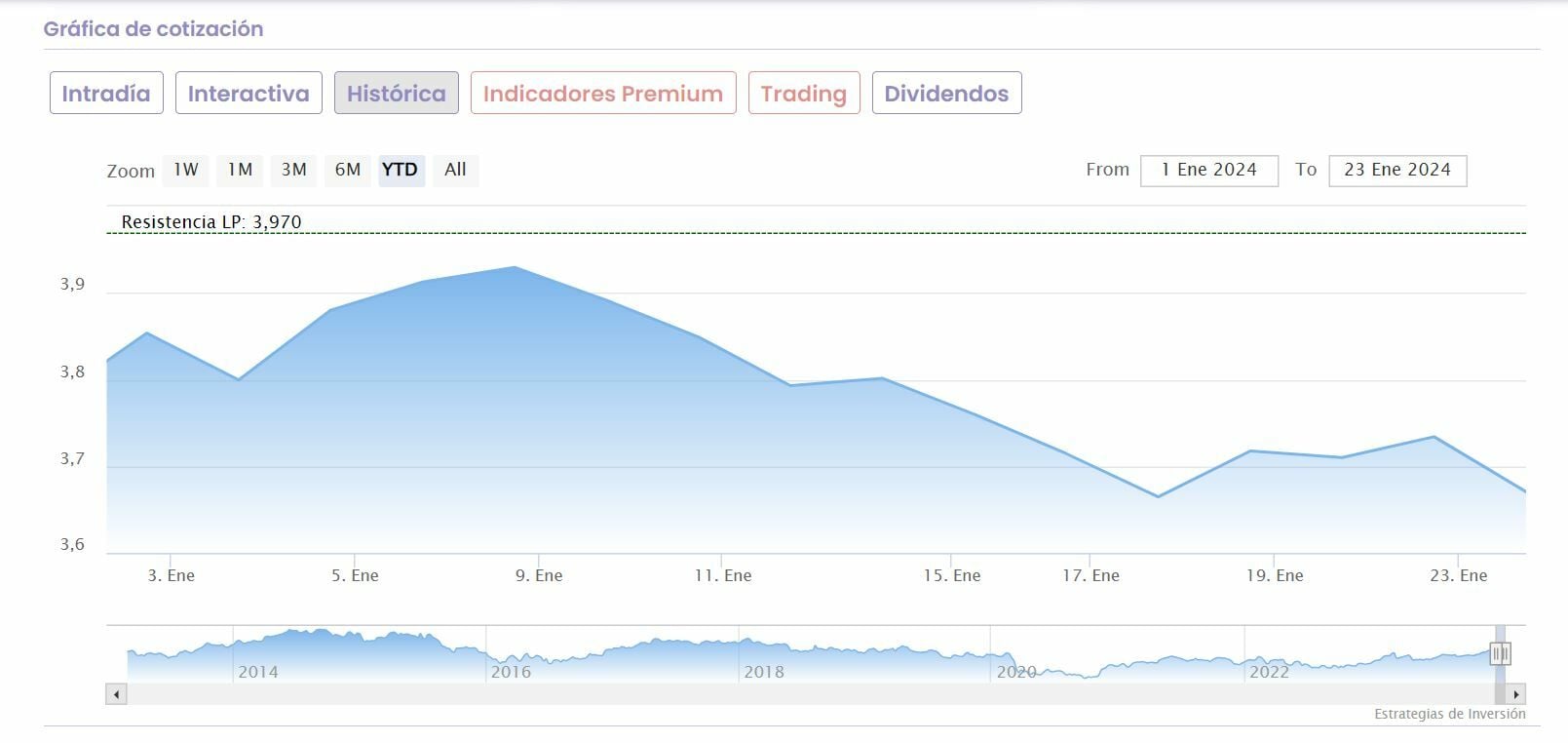Image resolution: width=1568 pixels, height=743 pixels.
Task: Select the Histórica tab
Action: (x=396, y=94)
